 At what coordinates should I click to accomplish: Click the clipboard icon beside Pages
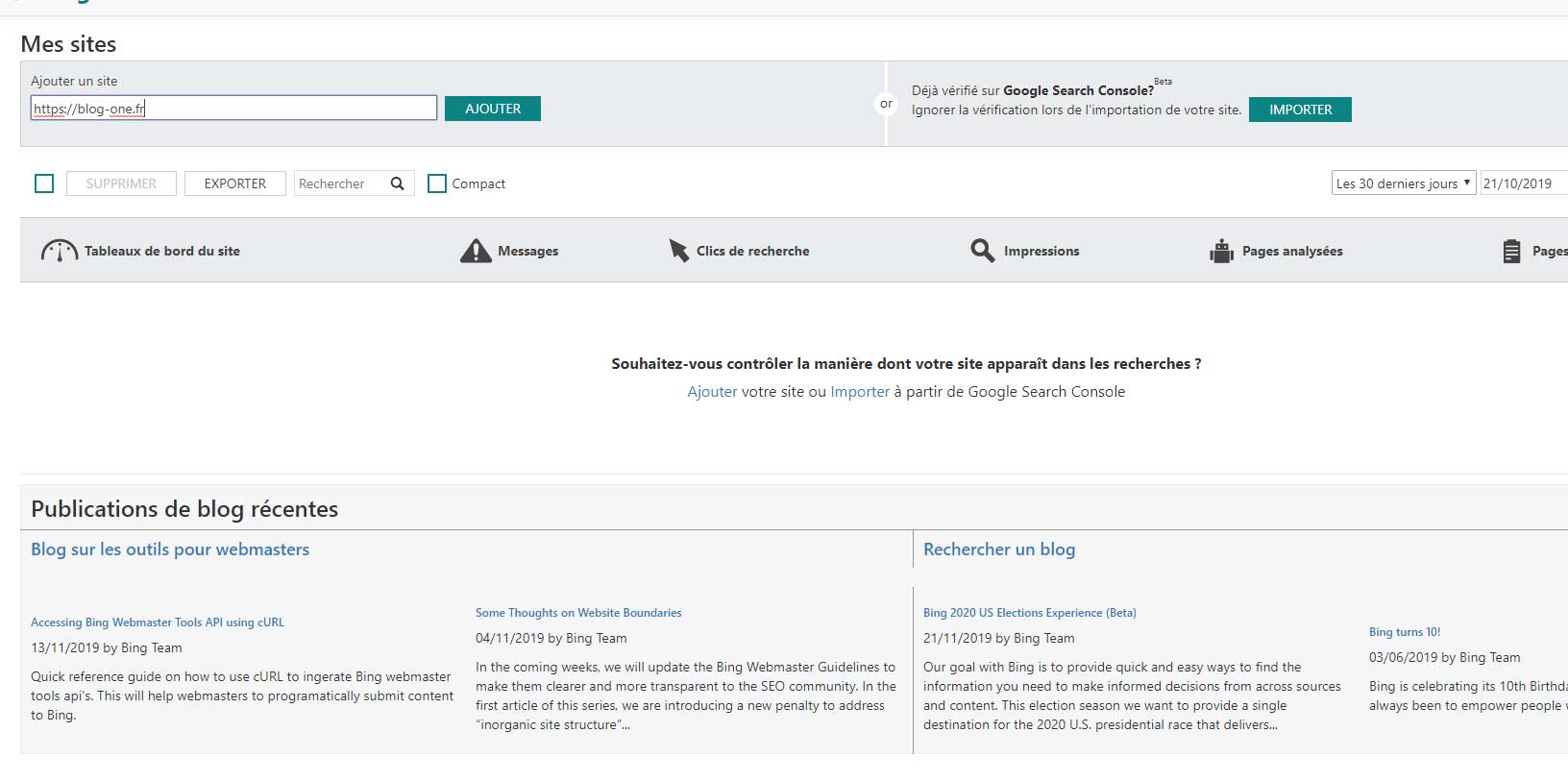click(x=1511, y=251)
